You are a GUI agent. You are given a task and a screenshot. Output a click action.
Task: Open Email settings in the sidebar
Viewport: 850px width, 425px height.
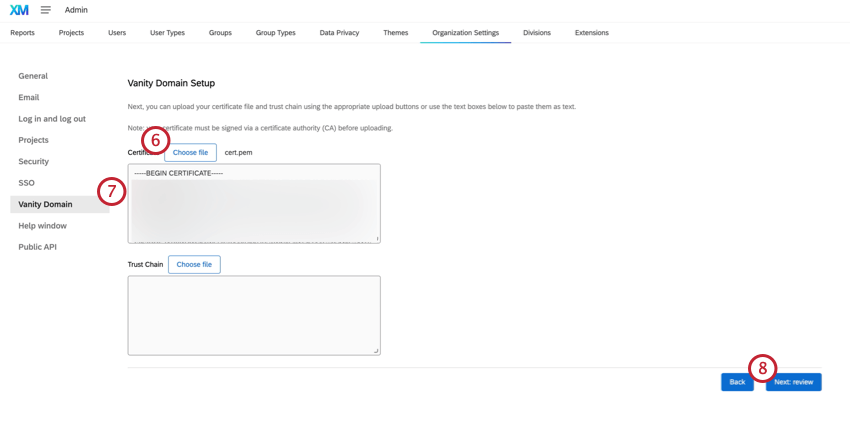tap(29, 97)
